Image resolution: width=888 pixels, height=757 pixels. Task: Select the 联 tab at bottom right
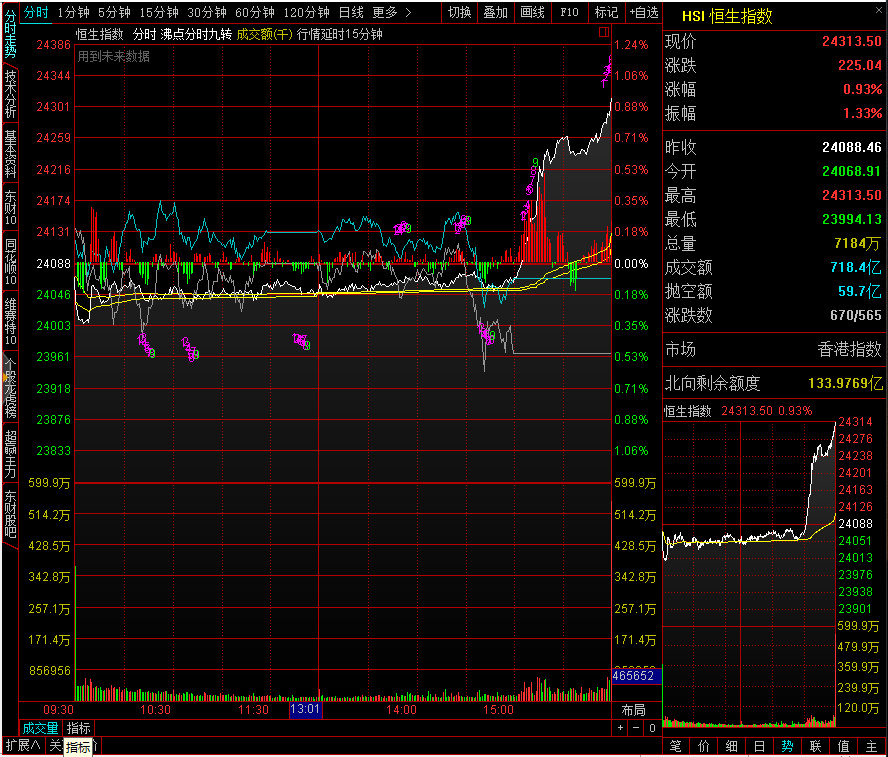point(815,746)
